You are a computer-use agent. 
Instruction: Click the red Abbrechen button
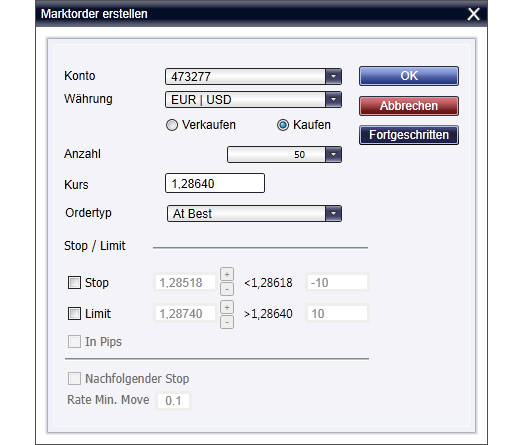[x=409, y=106]
